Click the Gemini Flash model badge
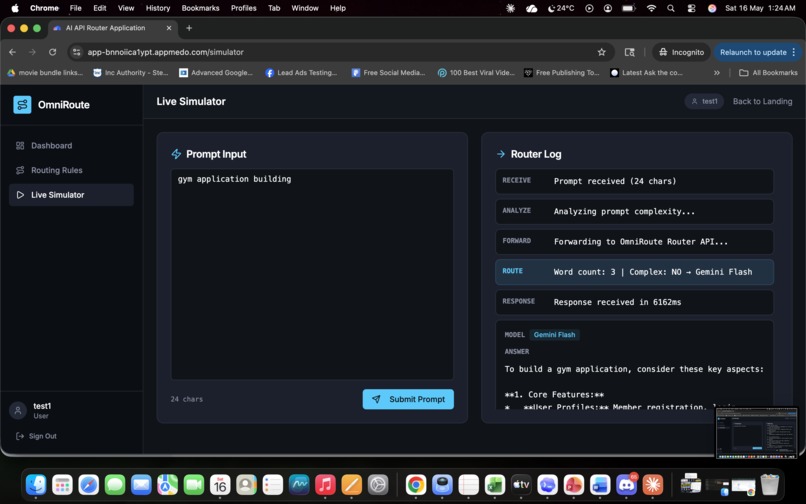 pyautogui.click(x=554, y=335)
